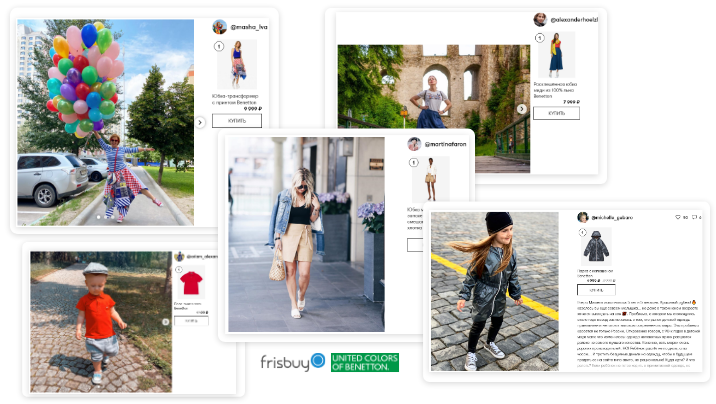This screenshot has width=716, height=404.
Task: Click КУПИТЬ under the 7 999 ₽ skirt
Action: [x=557, y=113]
